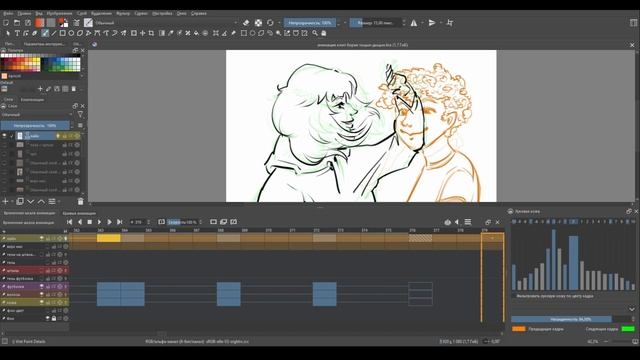Select the Freehand Brush tool
The width and height of the screenshot is (640, 360).
(45, 33)
